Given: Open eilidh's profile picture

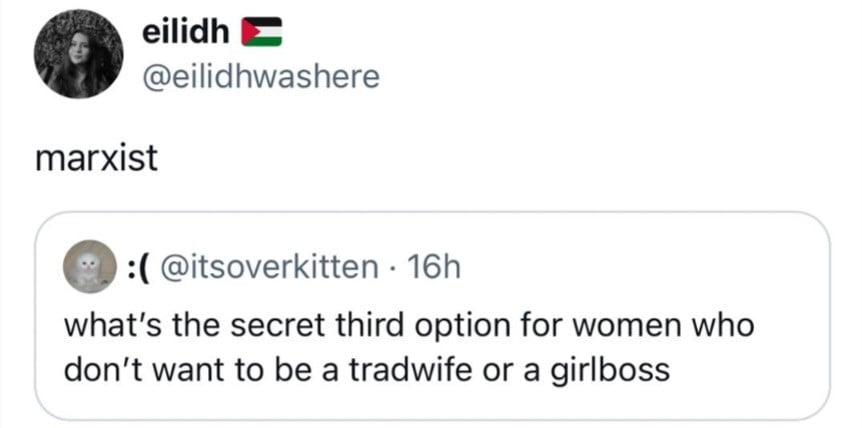Looking at the screenshot, I should [x=79, y=55].
